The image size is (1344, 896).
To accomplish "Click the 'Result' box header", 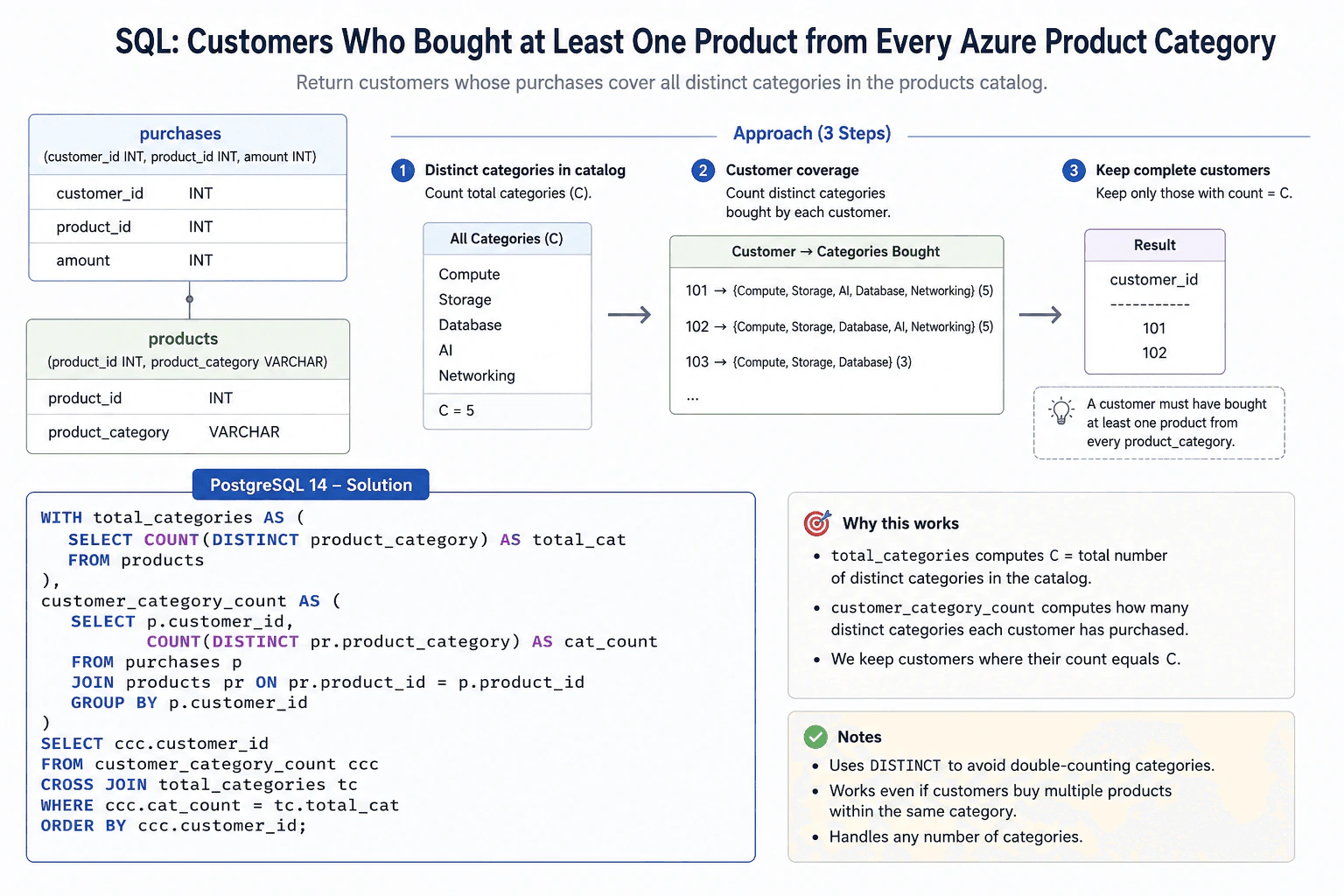I will pos(1154,245).
